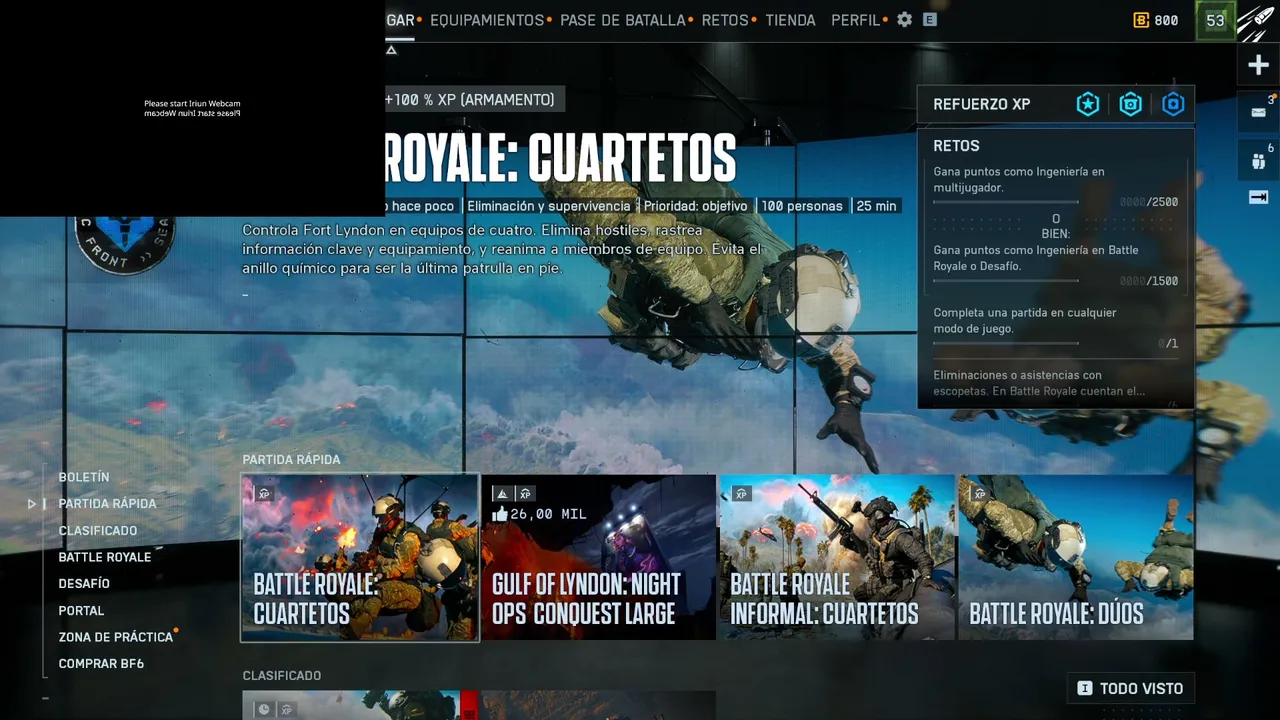Select the star XP boost hexagon icon
This screenshot has height=720, width=1280.
(1088, 104)
